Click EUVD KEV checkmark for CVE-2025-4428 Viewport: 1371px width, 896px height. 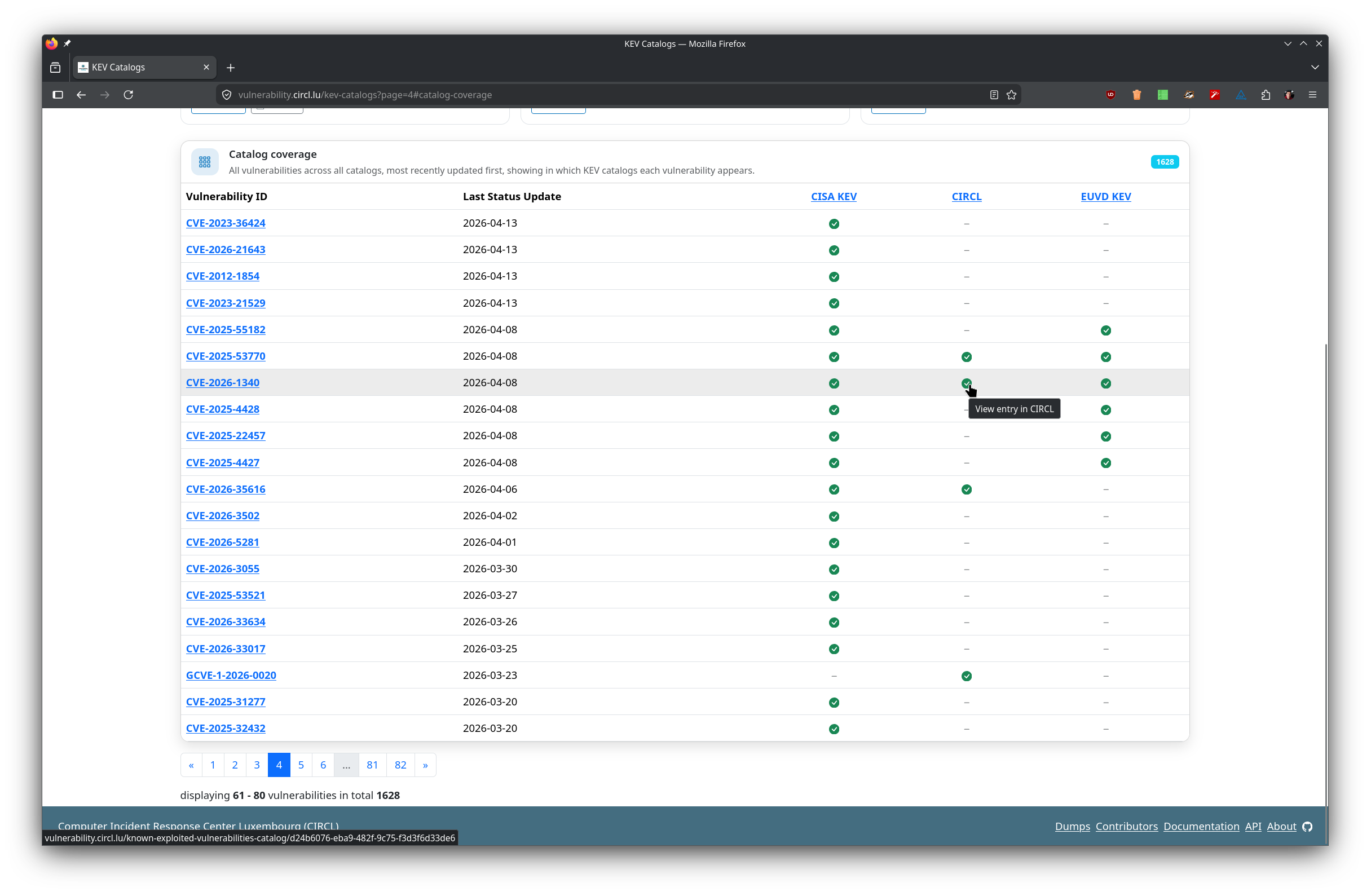coord(1105,409)
